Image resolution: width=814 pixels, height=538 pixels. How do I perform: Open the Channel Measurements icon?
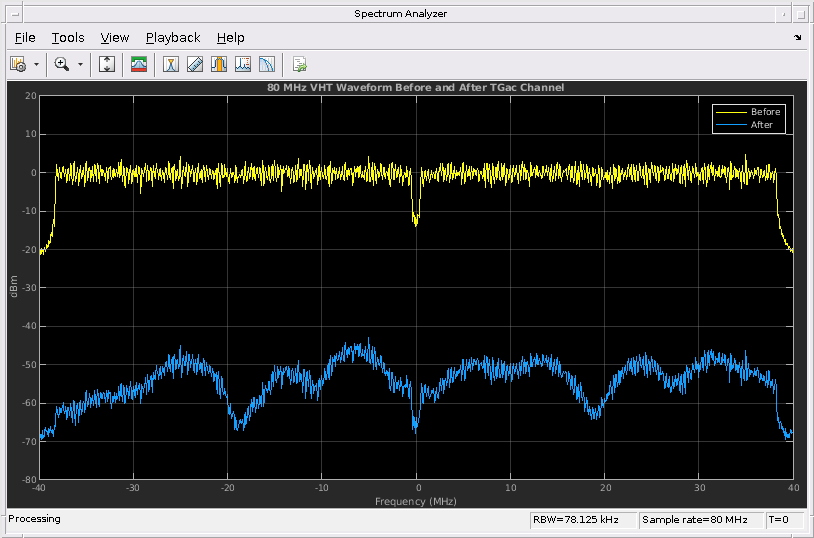tap(219, 64)
